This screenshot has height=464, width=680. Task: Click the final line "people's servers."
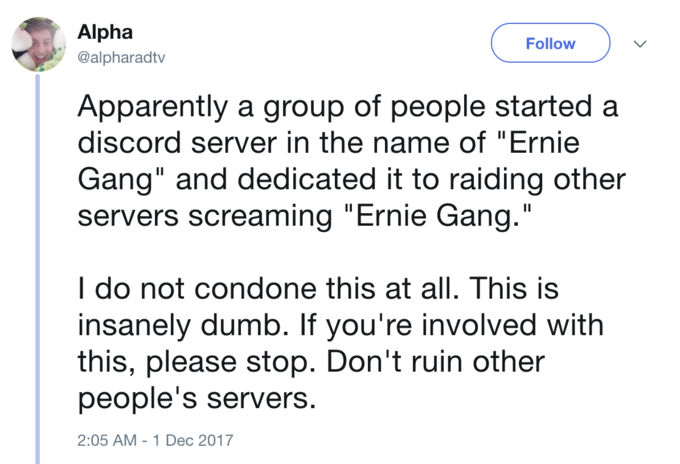[196, 399]
